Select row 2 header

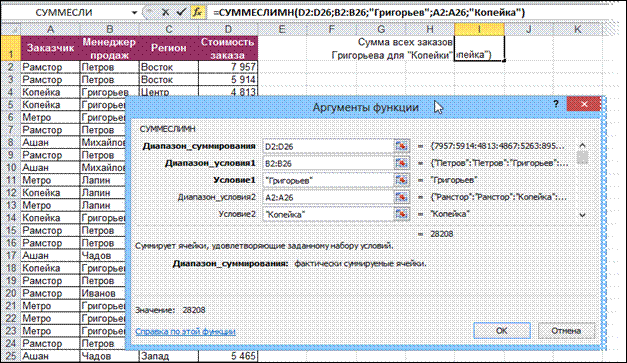click(11, 67)
